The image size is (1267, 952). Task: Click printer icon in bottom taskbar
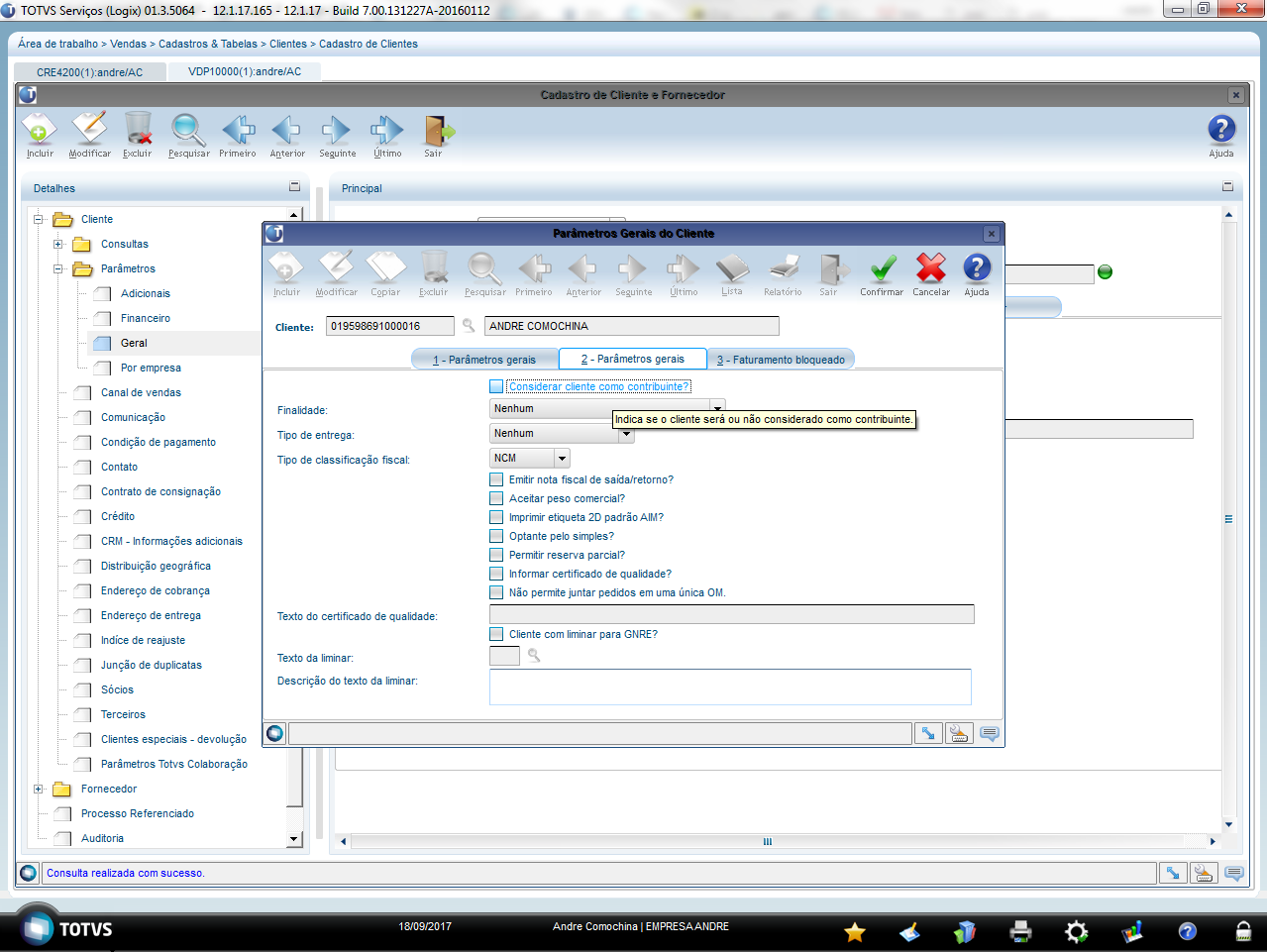(1020, 931)
